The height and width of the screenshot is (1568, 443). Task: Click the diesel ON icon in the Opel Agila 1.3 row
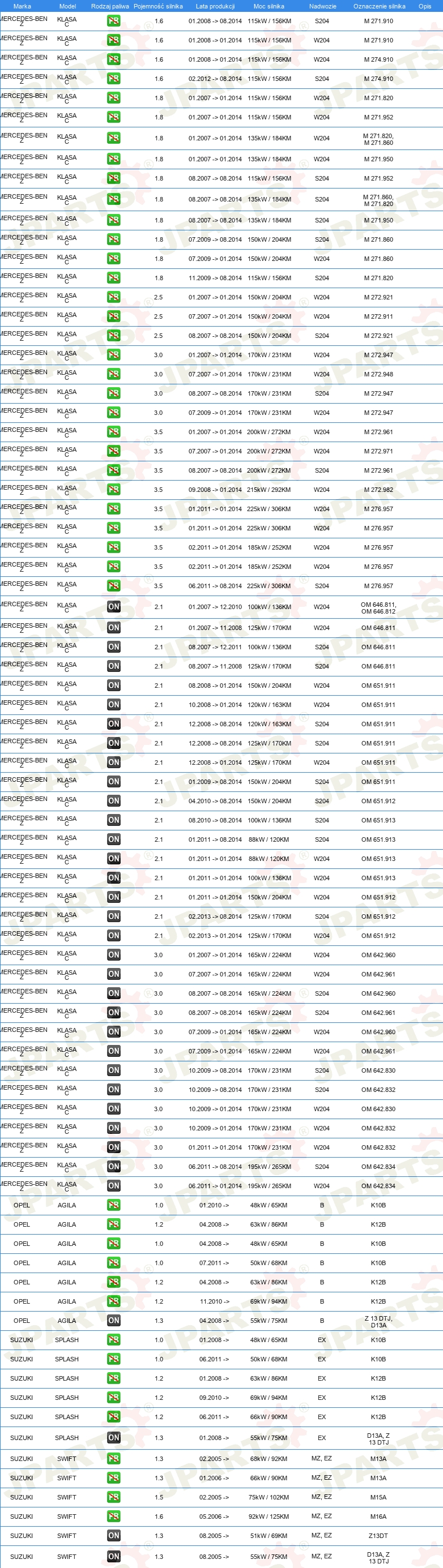(x=113, y=1321)
